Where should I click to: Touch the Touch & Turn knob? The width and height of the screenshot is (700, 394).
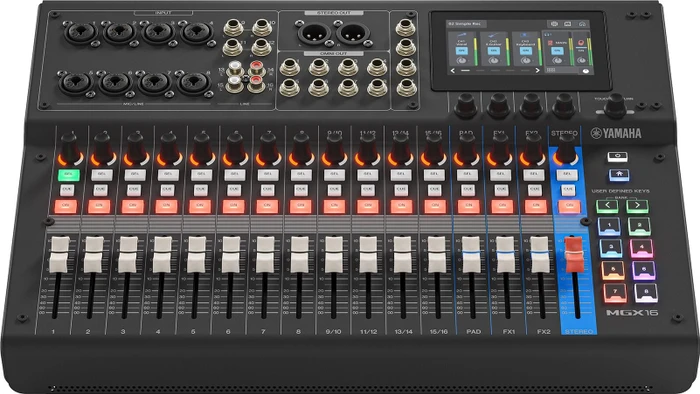[x=616, y=105]
